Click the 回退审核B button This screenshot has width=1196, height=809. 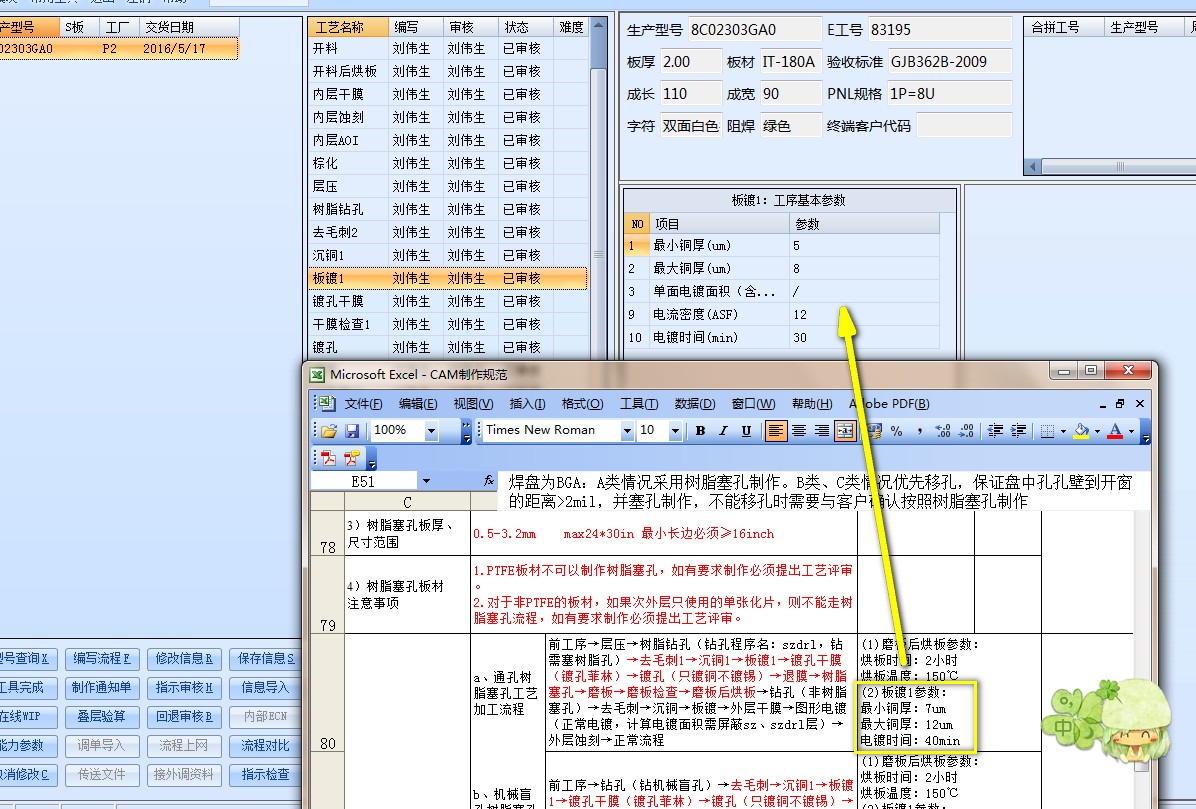184,716
